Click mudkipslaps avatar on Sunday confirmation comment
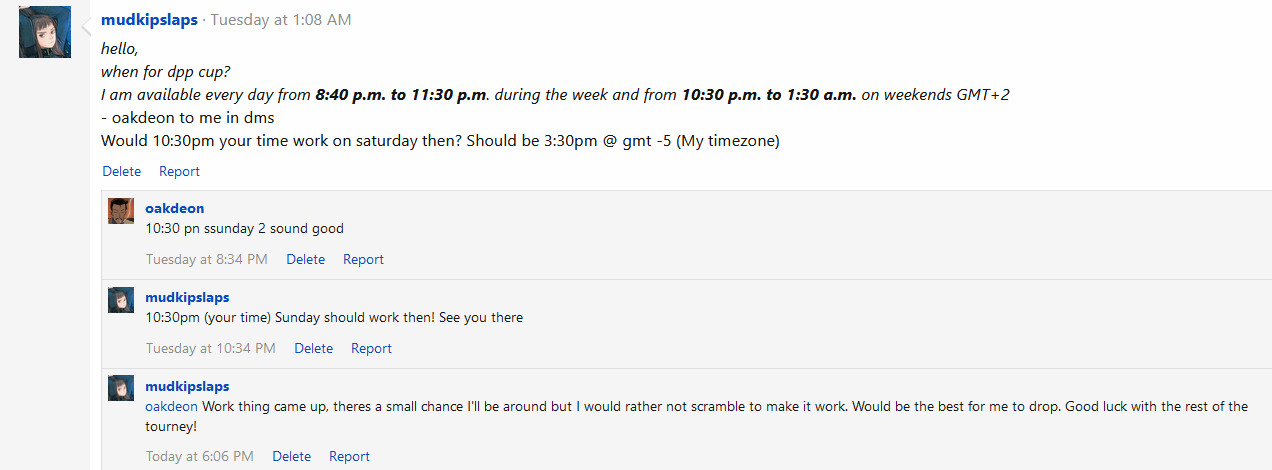Image resolution: width=1272 pixels, height=470 pixels. pyautogui.click(x=121, y=299)
